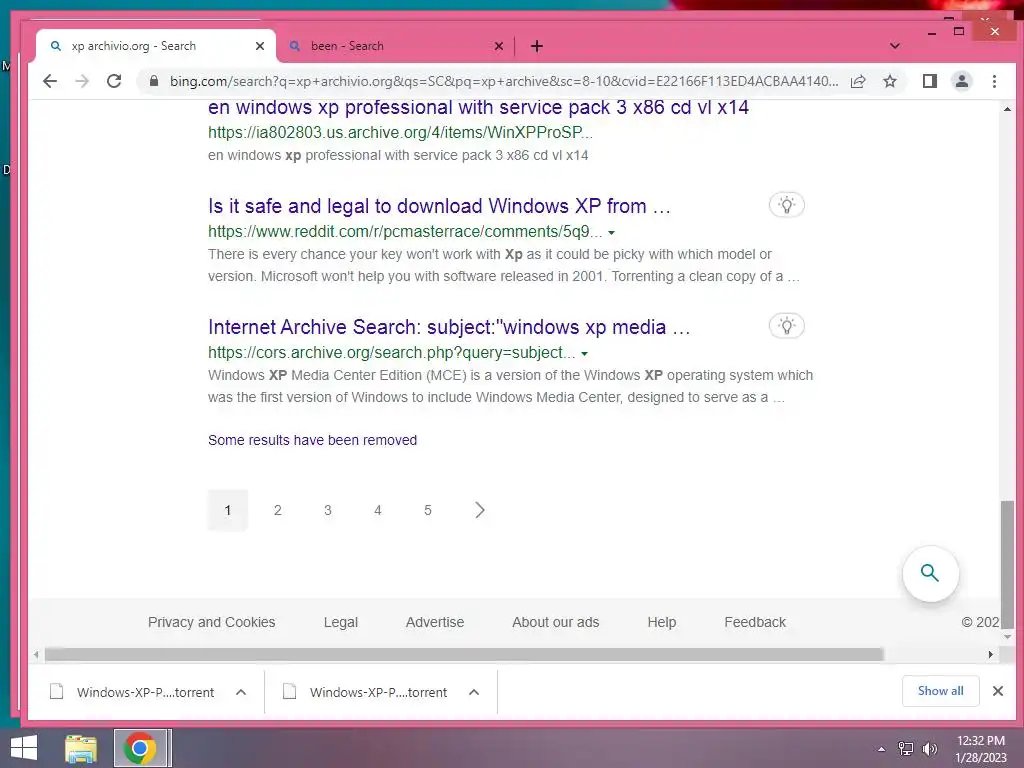Open the Help footer link

662,622
